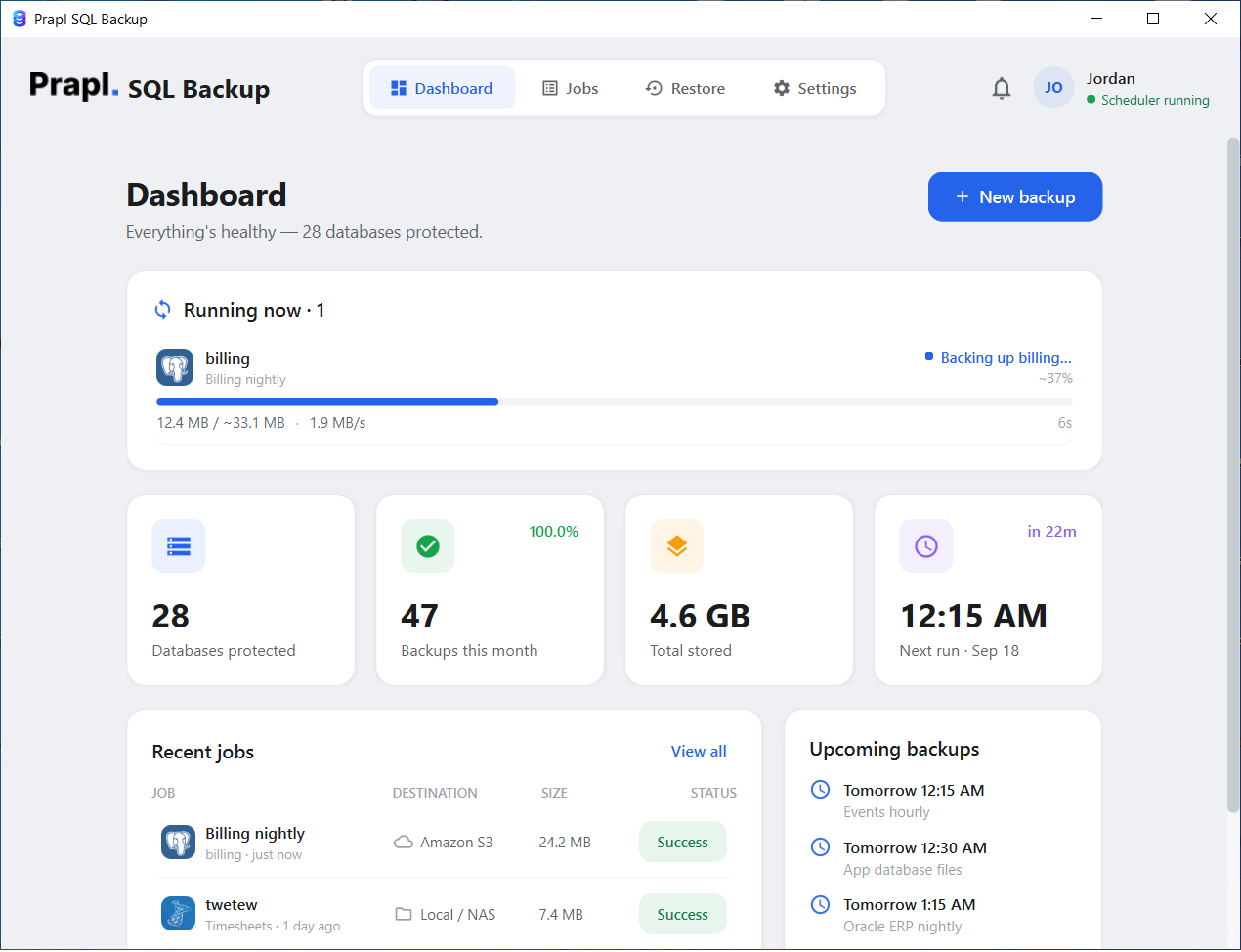Click Success badge for Billing nightly

[x=683, y=842]
